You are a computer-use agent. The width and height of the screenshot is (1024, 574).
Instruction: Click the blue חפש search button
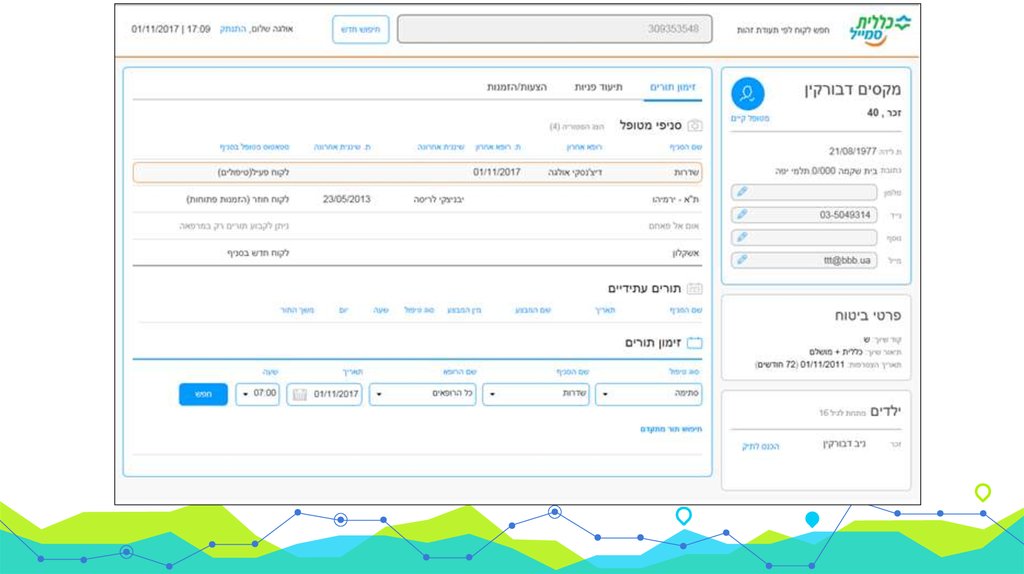[x=203, y=394]
